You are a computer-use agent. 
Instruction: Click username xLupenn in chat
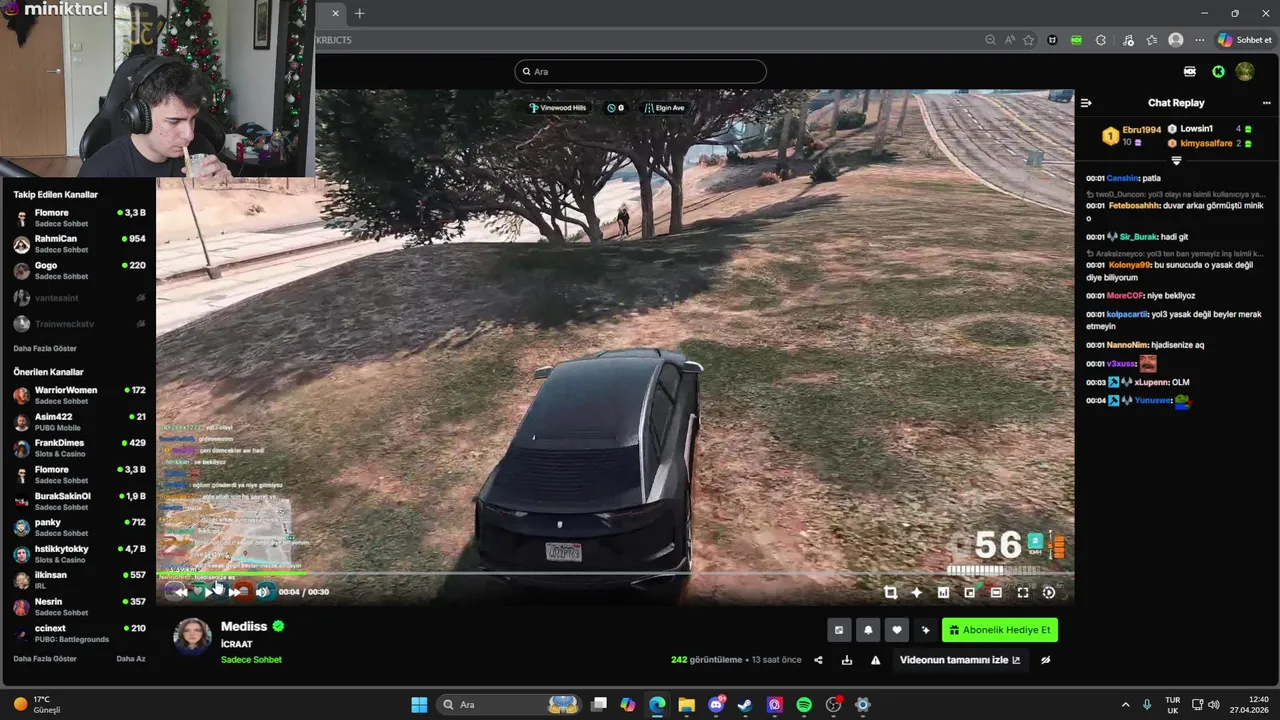pyautogui.click(x=1151, y=382)
